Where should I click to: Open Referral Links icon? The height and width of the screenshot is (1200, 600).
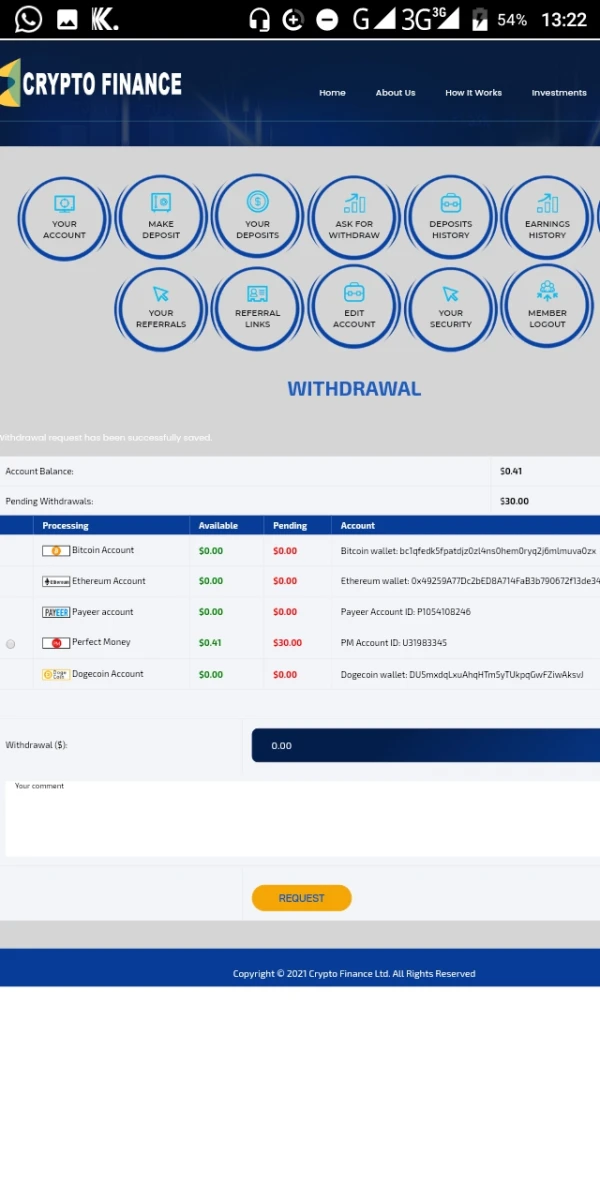(257, 307)
